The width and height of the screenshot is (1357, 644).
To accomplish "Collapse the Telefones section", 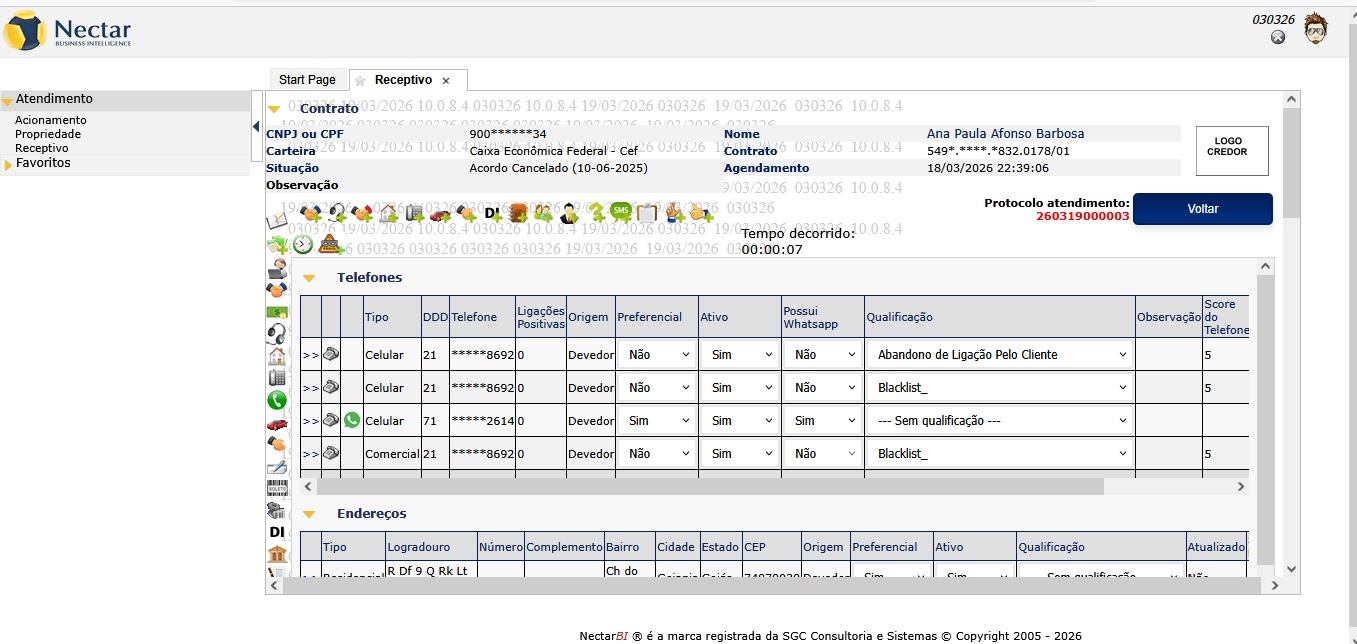I will coord(309,278).
